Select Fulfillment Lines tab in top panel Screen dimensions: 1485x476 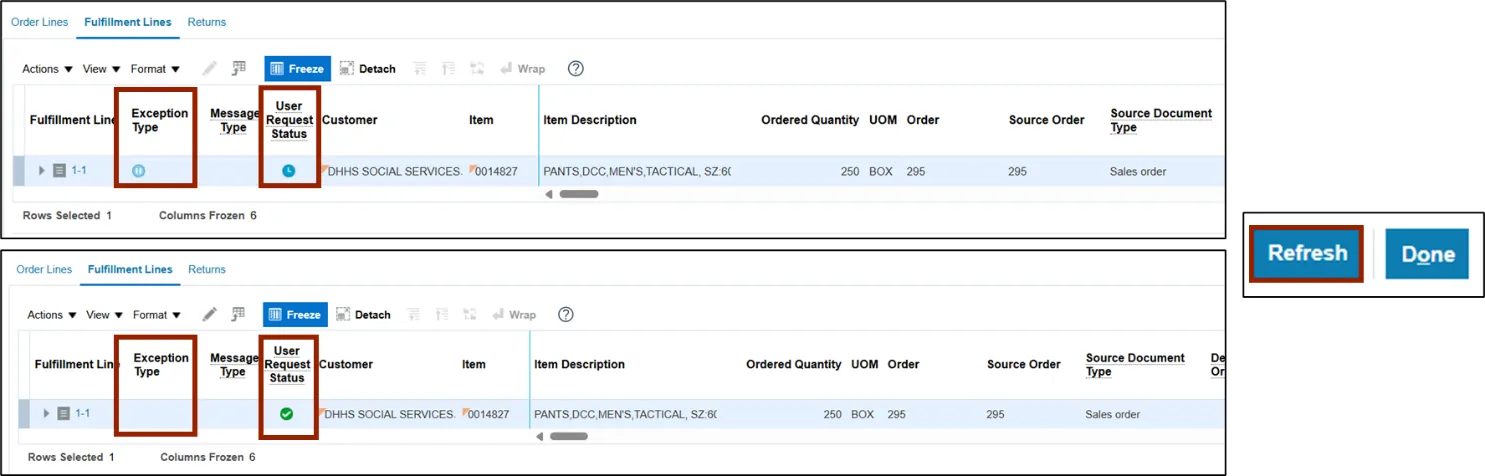point(128,22)
